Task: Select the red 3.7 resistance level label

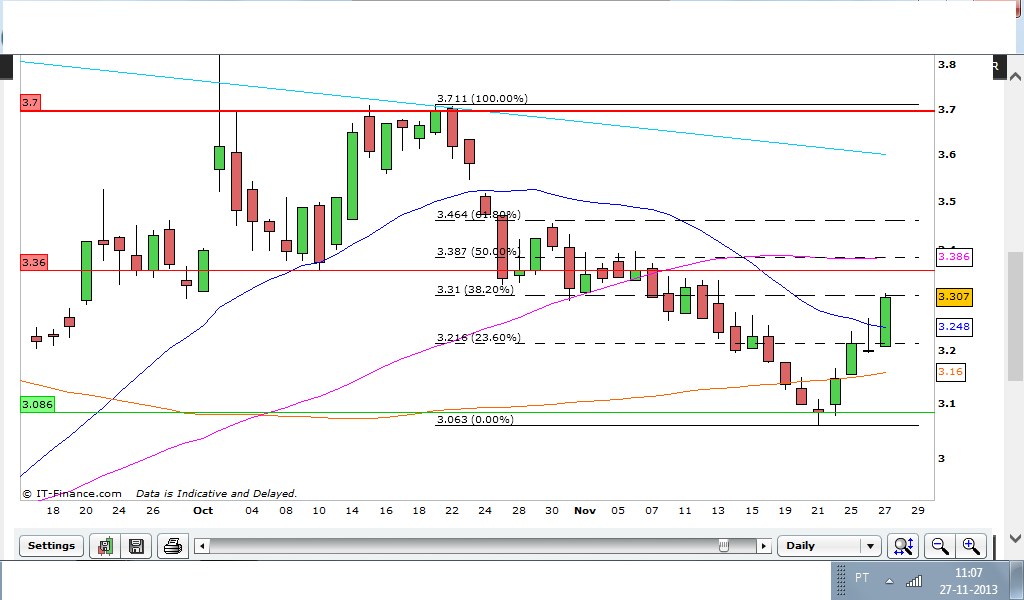Action: click(x=30, y=103)
